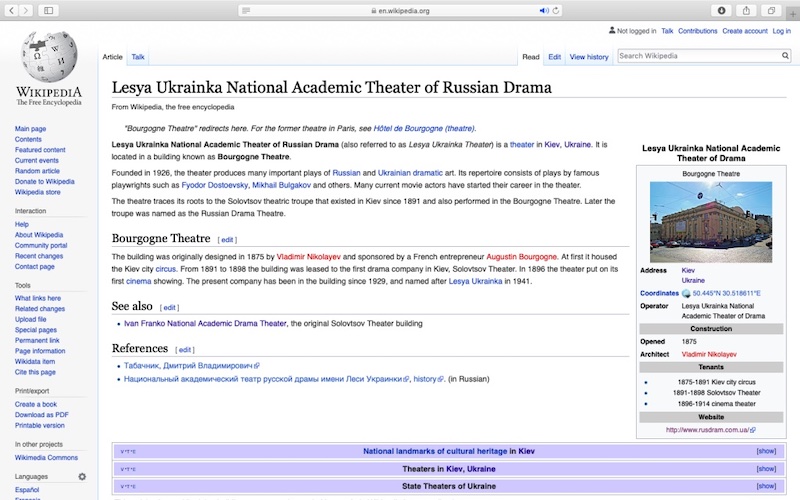Image resolution: width=800 pixels, height=500 pixels.
Task: Open Safari downloads button
Action: (x=721, y=10)
